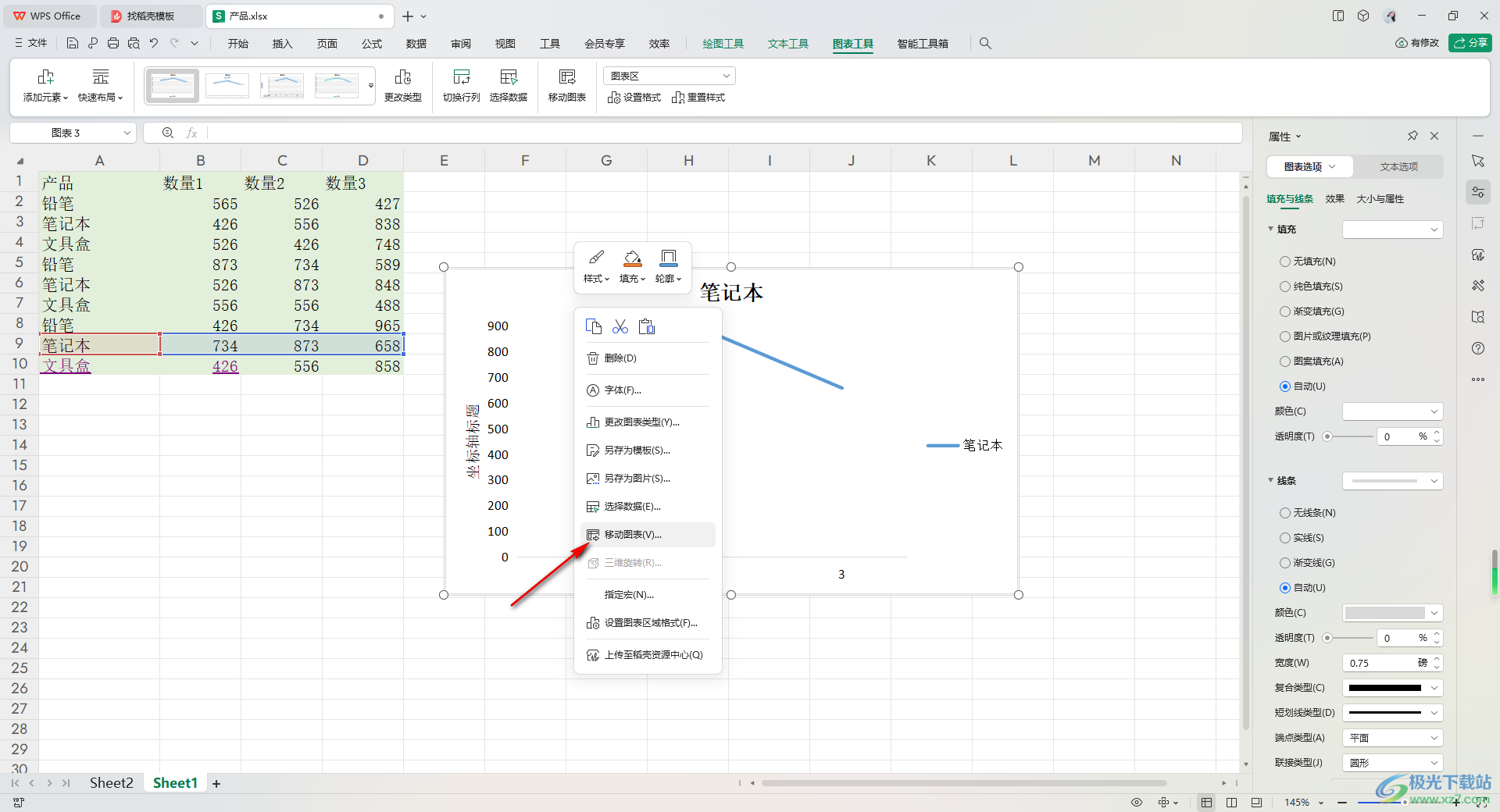Switch to normal view icon in status bar

pos(1207,802)
